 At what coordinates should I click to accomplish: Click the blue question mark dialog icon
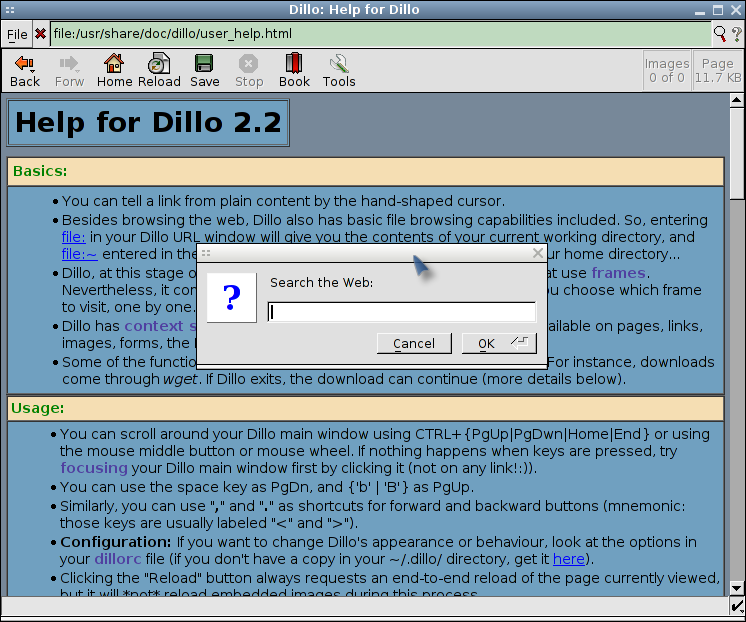232,297
